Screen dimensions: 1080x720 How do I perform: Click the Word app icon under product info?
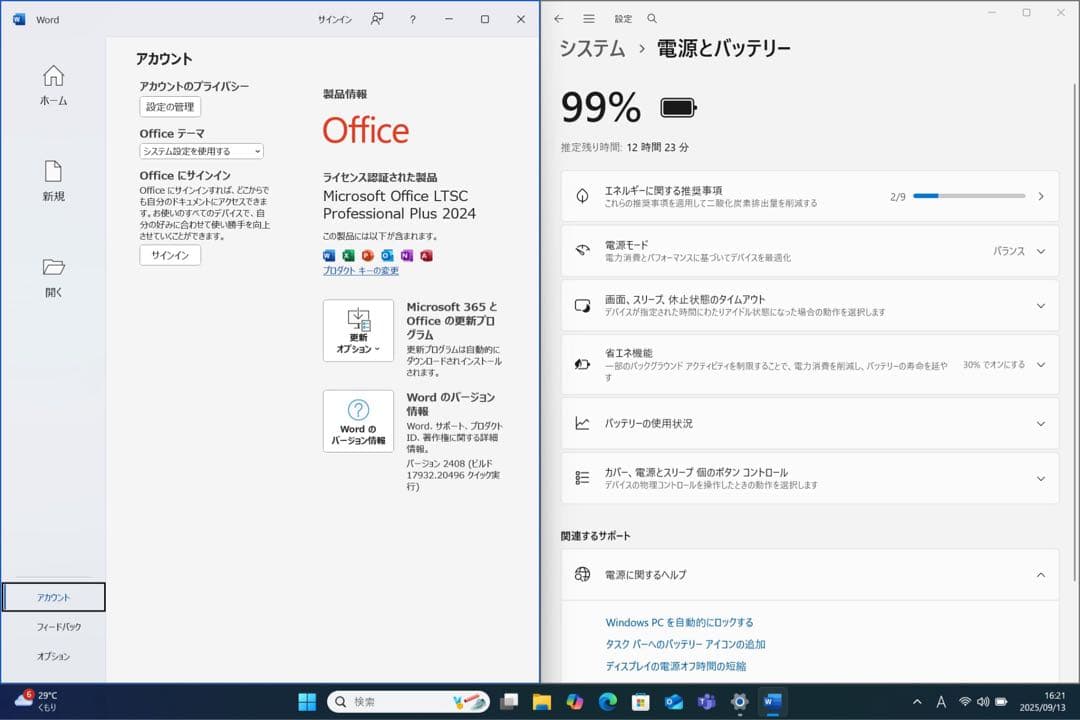click(329, 256)
